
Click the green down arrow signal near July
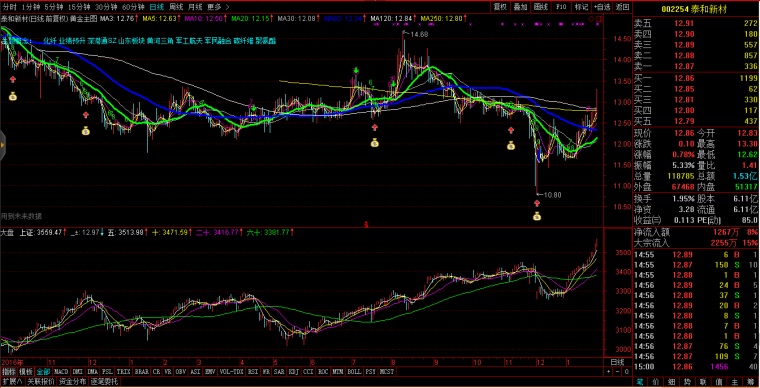click(355, 71)
